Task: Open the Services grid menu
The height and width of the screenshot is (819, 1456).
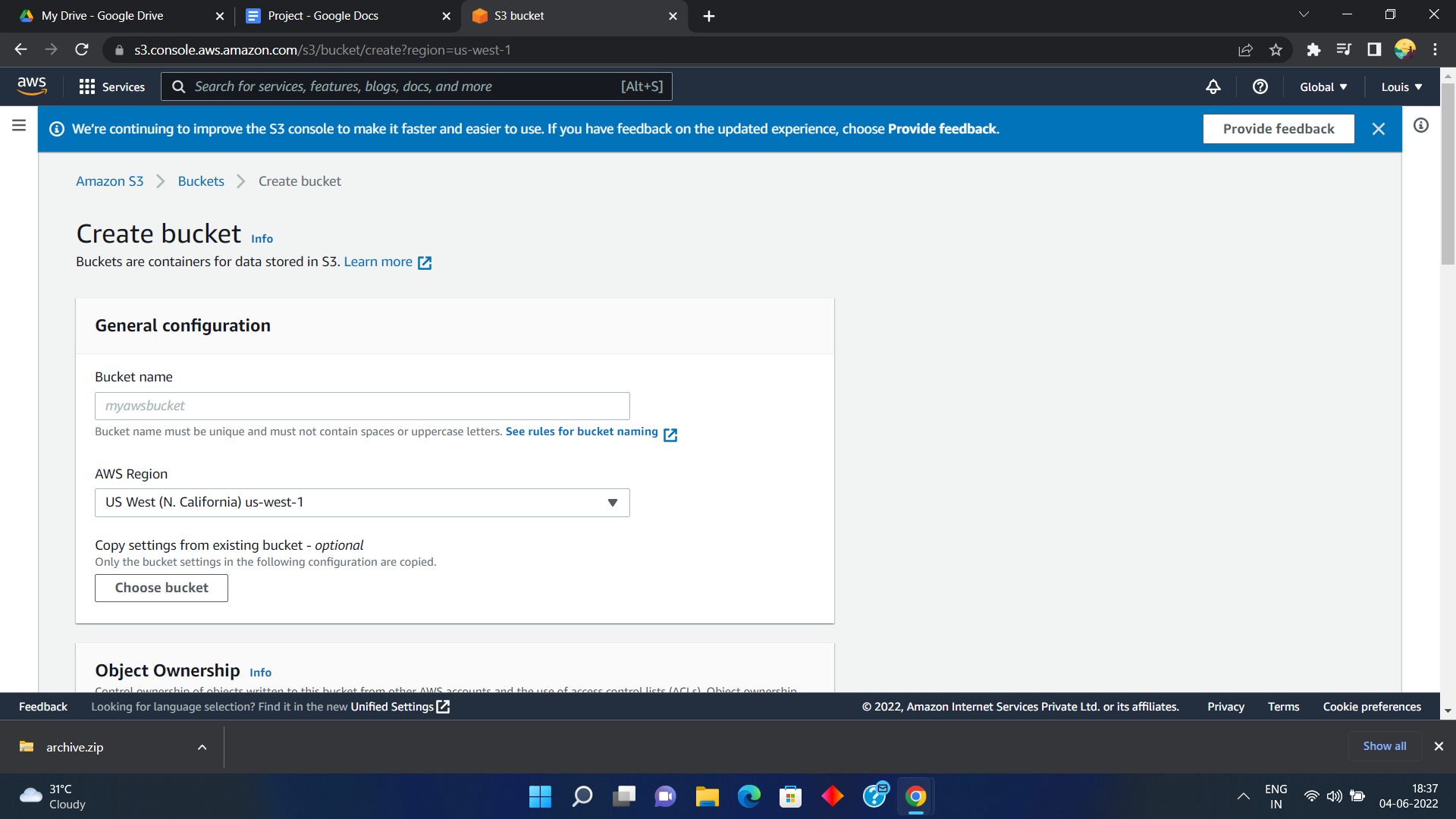Action: [x=112, y=86]
